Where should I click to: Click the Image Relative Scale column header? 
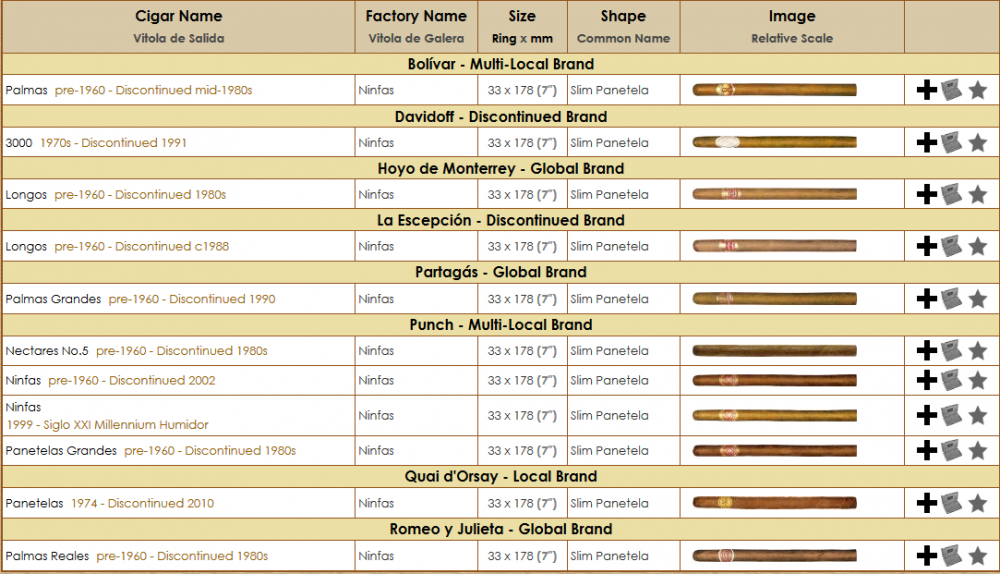(x=791, y=26)
